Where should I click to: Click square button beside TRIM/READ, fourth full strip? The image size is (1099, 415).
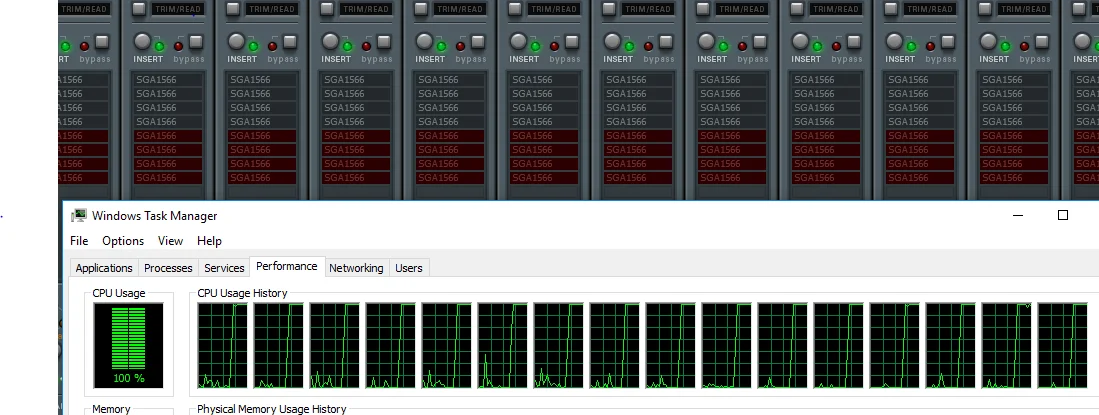(x=421, y=8)
